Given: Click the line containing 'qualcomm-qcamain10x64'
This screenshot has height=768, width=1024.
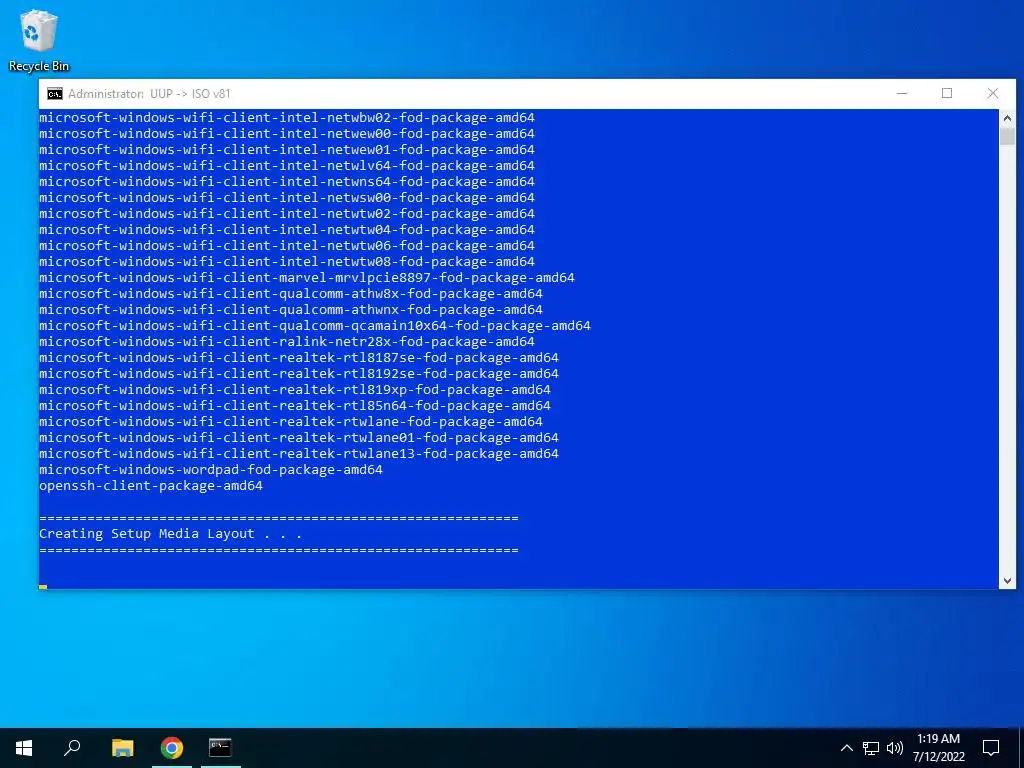Looking at the screenshot, I should 315,325.
